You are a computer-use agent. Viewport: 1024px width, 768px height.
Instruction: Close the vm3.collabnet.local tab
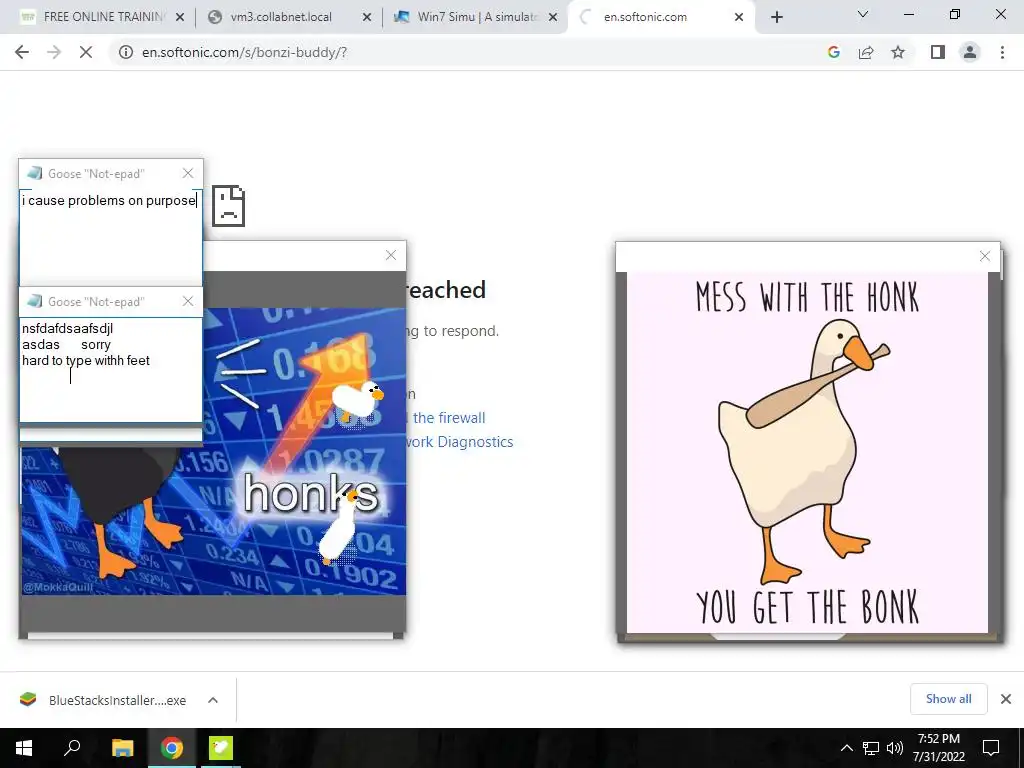click(367, 17)
